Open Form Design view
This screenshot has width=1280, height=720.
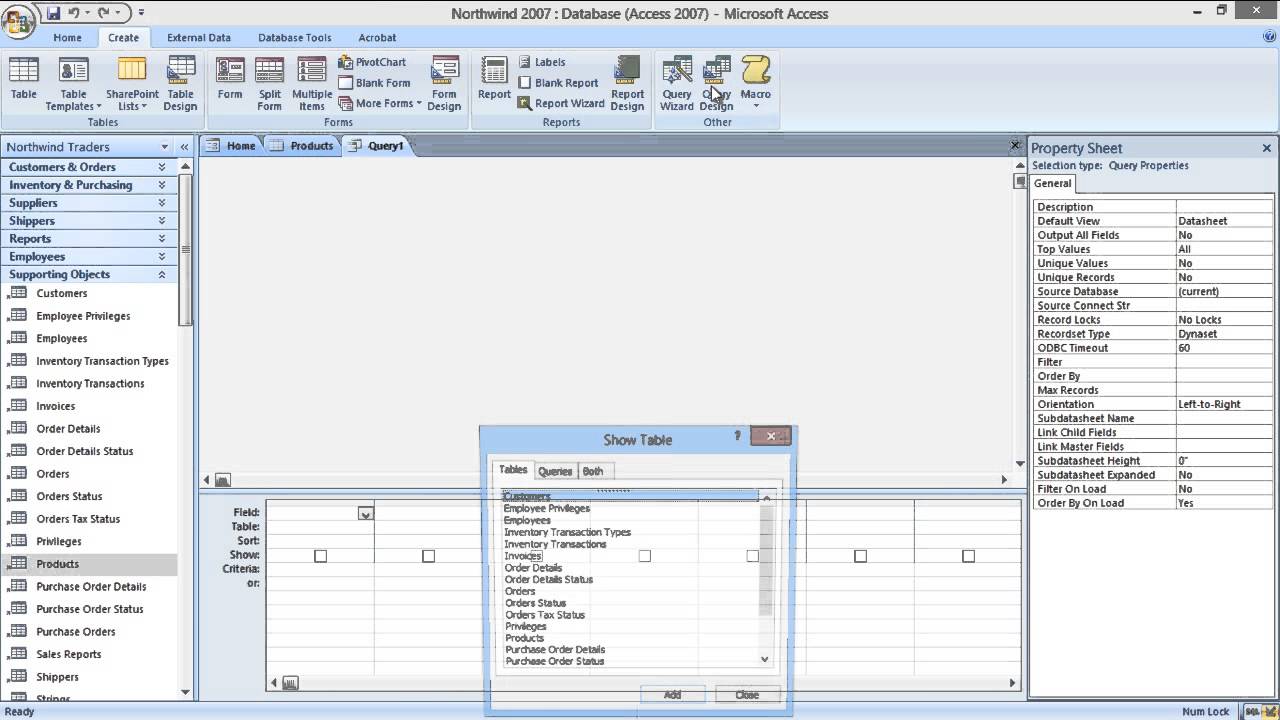(444, 82)
